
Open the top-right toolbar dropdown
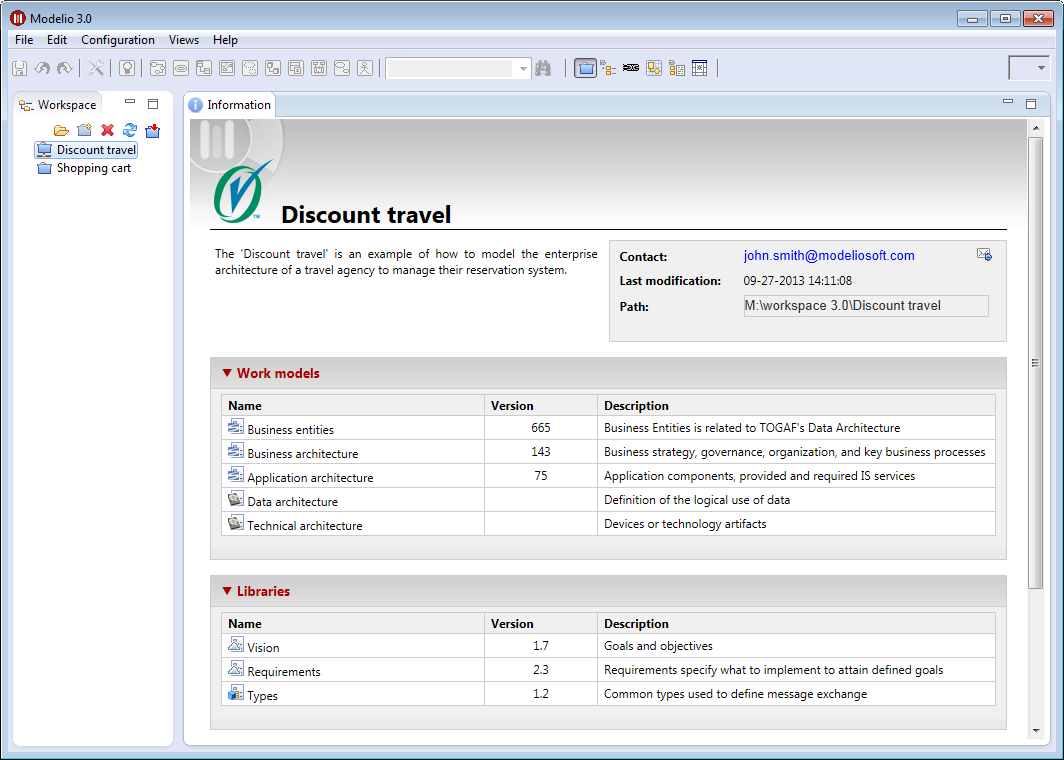tap(1041, 68)
